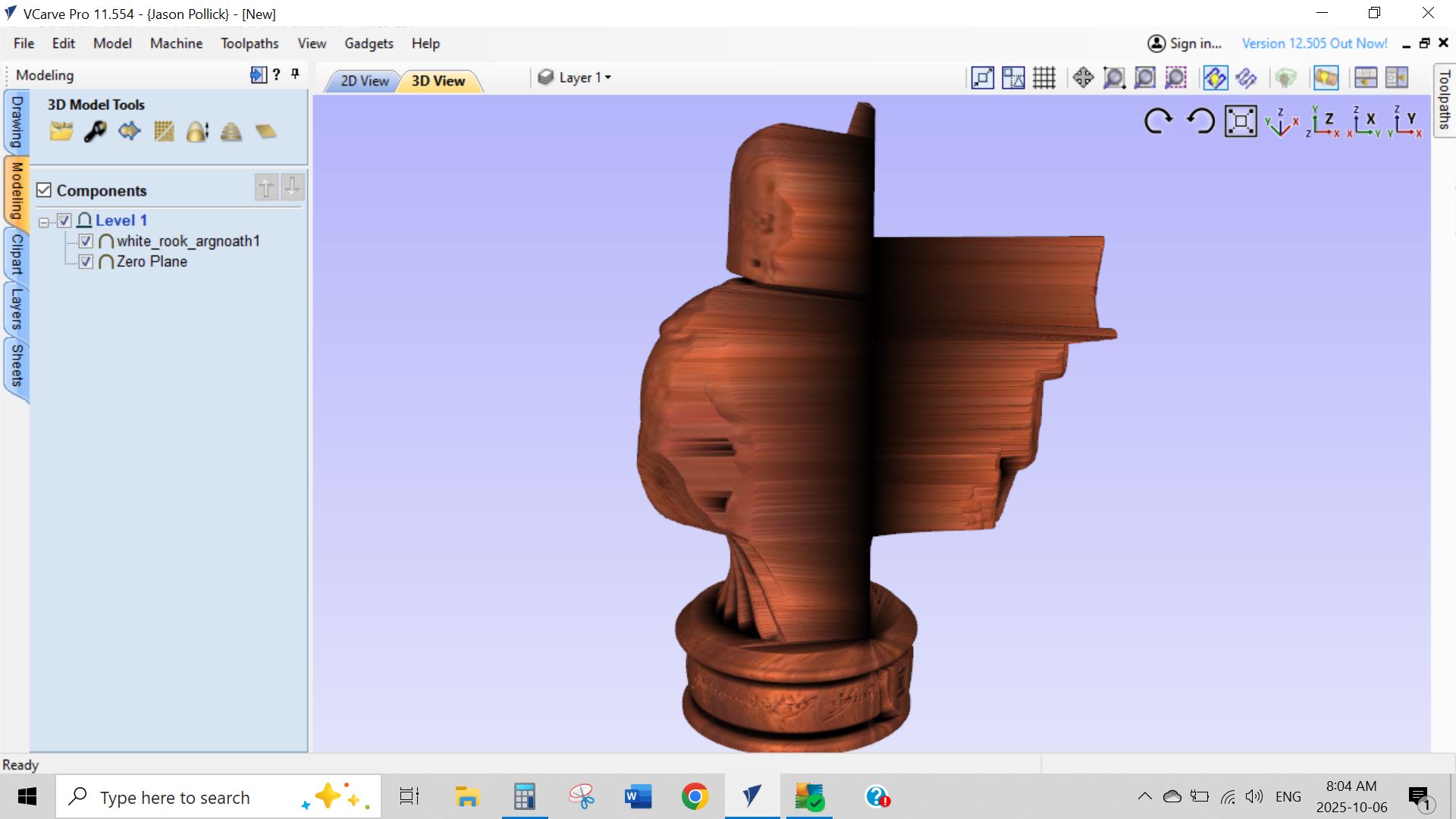Toggle the Components master checkbox
Image resolution: width=1456 pixels, height=819 pixels.
click(x=44, y=190)
